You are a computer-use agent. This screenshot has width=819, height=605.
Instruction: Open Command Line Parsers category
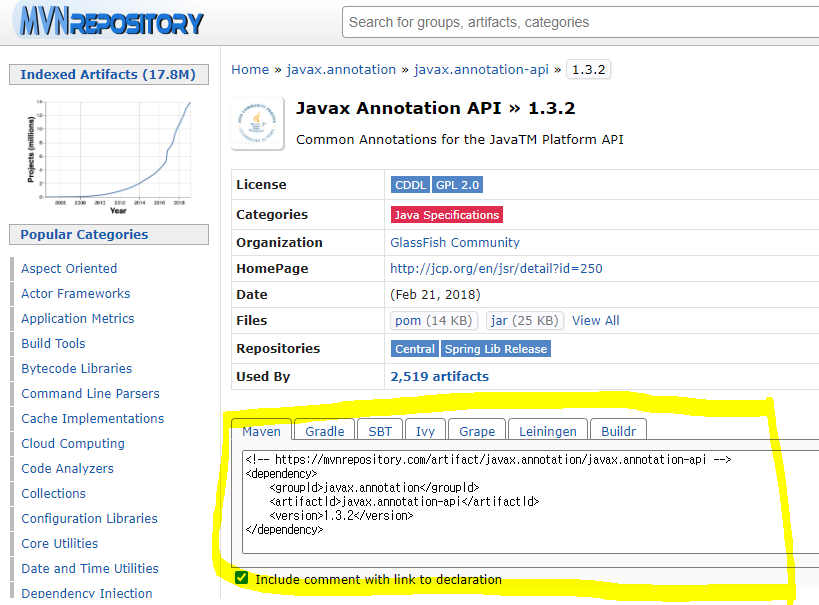90,393
